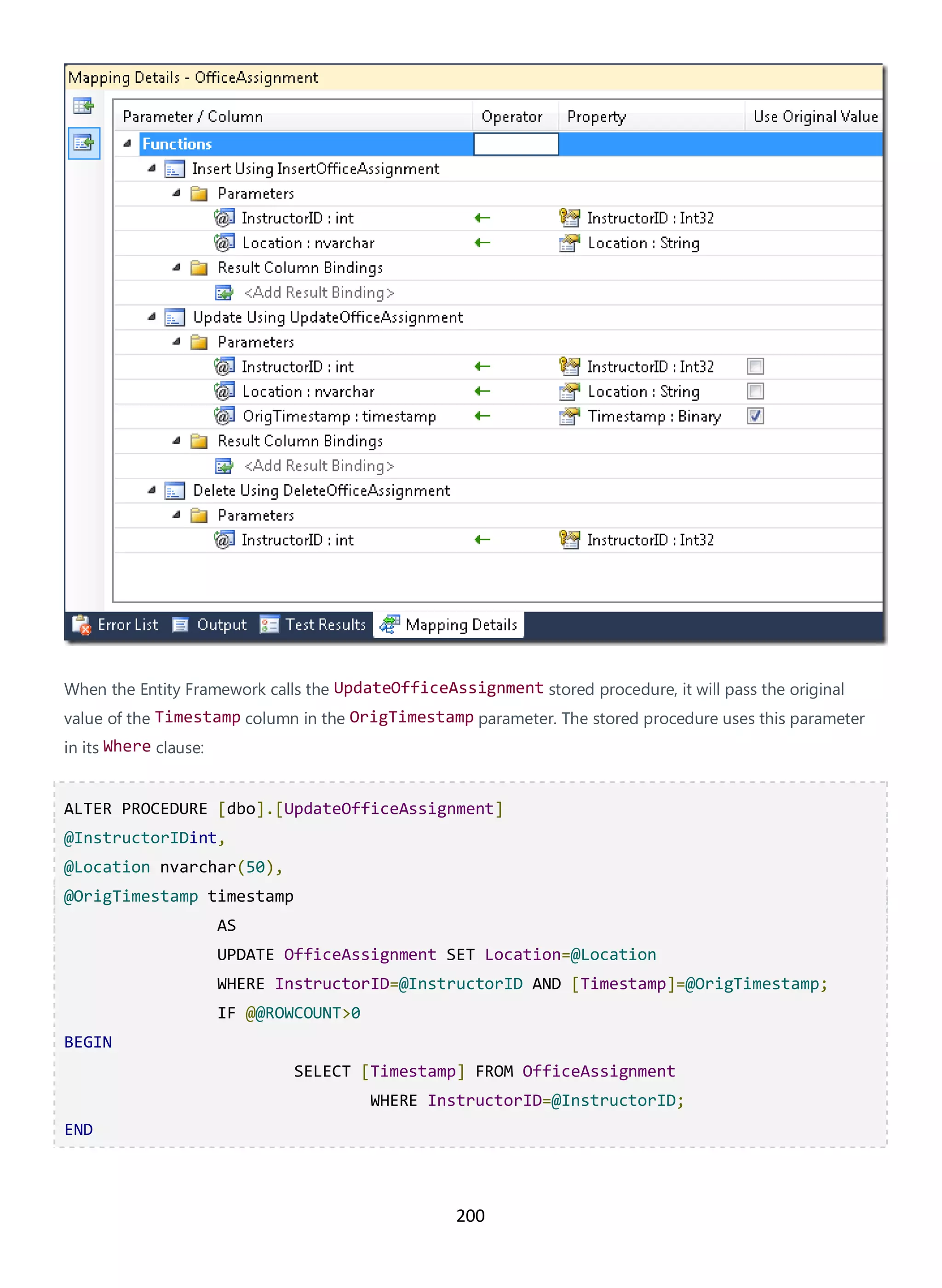Collapse Insert Using InsertOfficeAssignment node
The image size is (942, 1288).
coord(151,169)
